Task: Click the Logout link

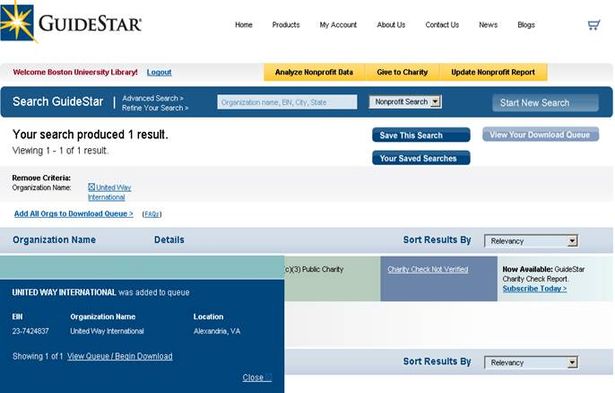Action: pyautogui.click(x=159, y=72)
